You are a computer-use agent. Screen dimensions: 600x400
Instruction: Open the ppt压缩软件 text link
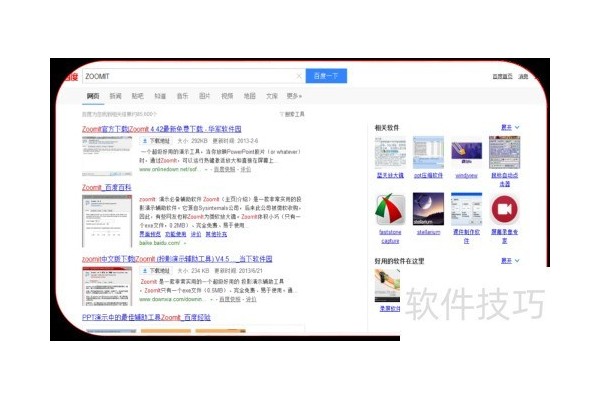428,175
